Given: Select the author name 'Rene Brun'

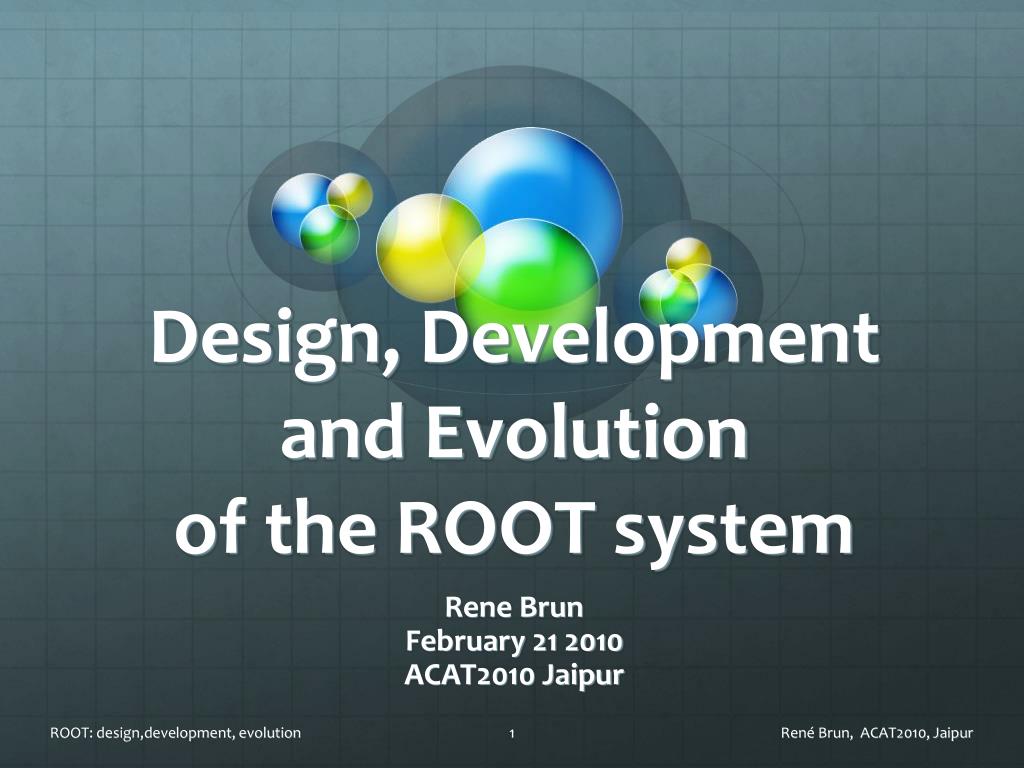Looking at the screenshot, I should pyautogui.click(x=514, y=607).
